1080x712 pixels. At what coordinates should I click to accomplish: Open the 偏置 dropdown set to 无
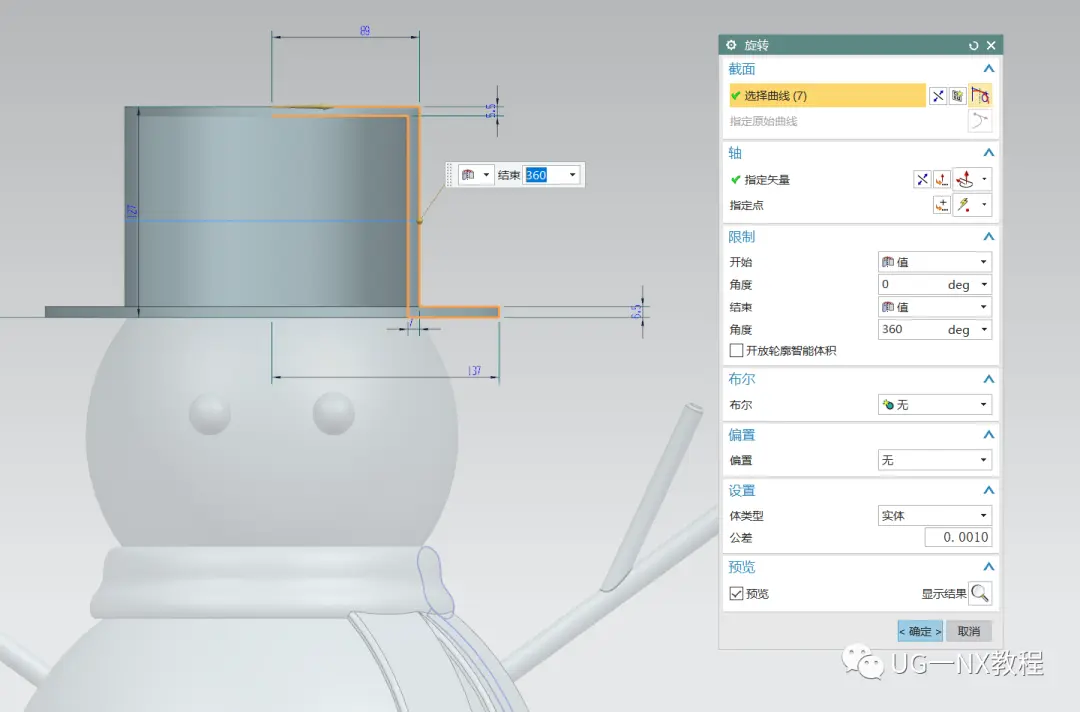(935, 460)
